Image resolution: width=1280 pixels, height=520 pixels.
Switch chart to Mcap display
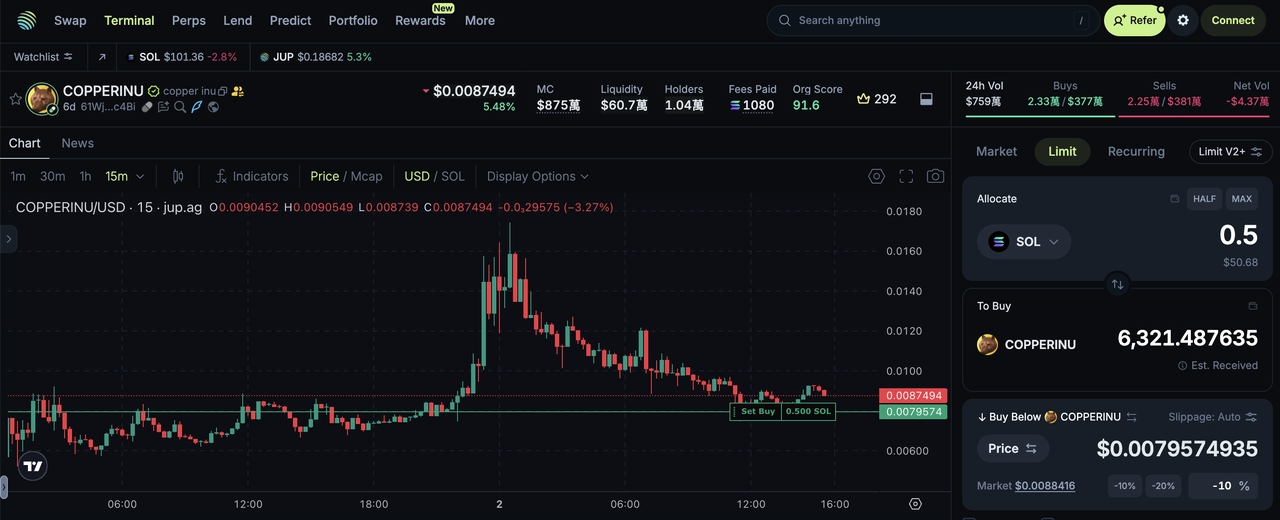click(366, 176)
